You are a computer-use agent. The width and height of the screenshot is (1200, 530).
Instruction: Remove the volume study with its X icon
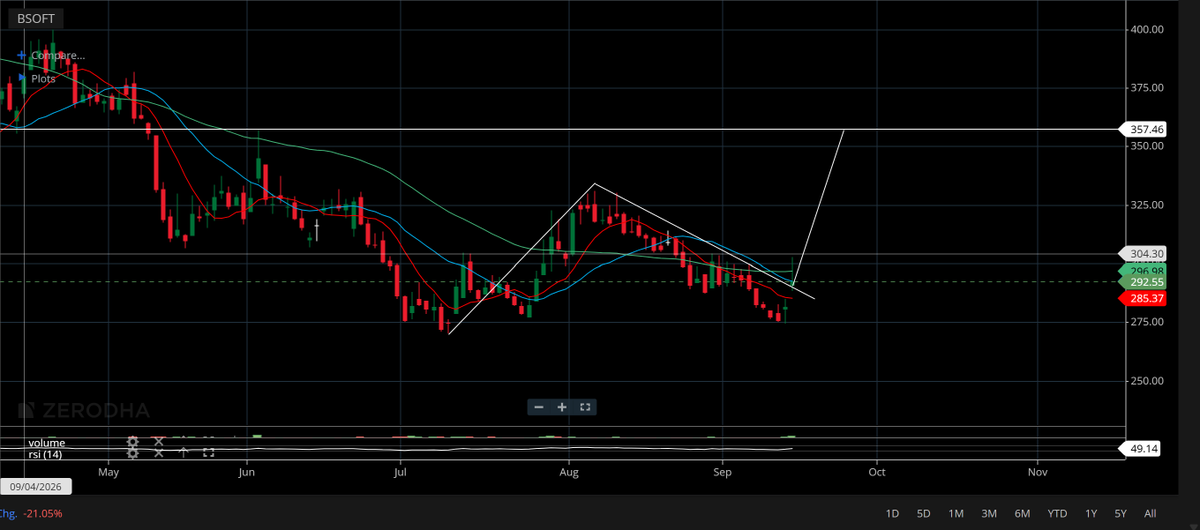coord(158,441)
